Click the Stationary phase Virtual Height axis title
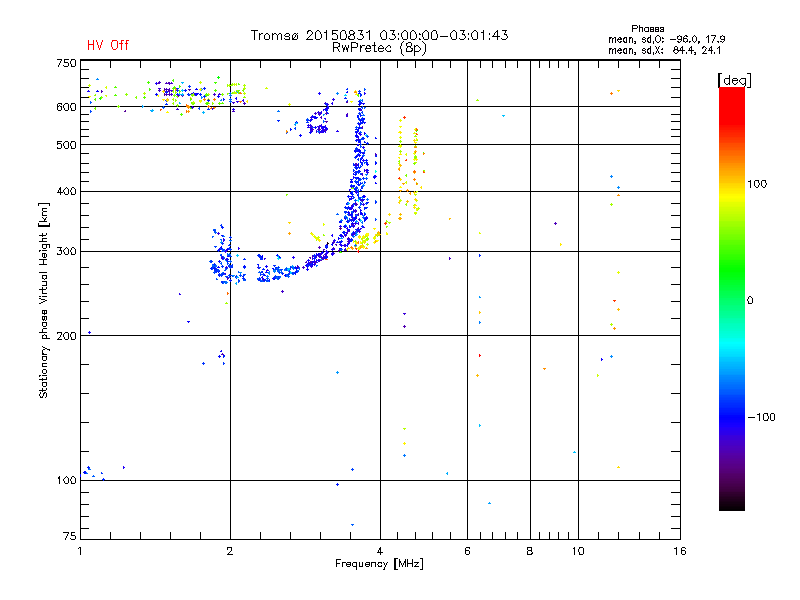 44,301
